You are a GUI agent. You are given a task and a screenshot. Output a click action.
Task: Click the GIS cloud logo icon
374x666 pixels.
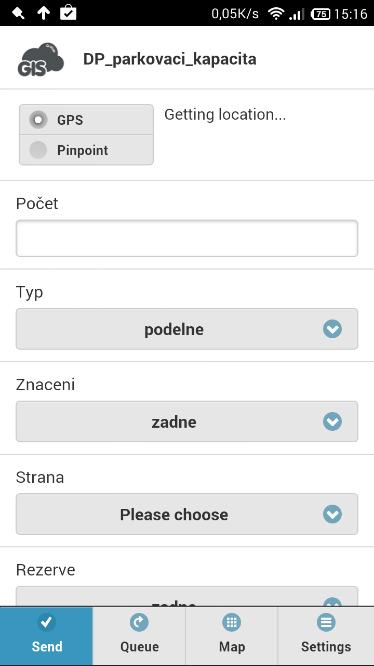point(41,59)
